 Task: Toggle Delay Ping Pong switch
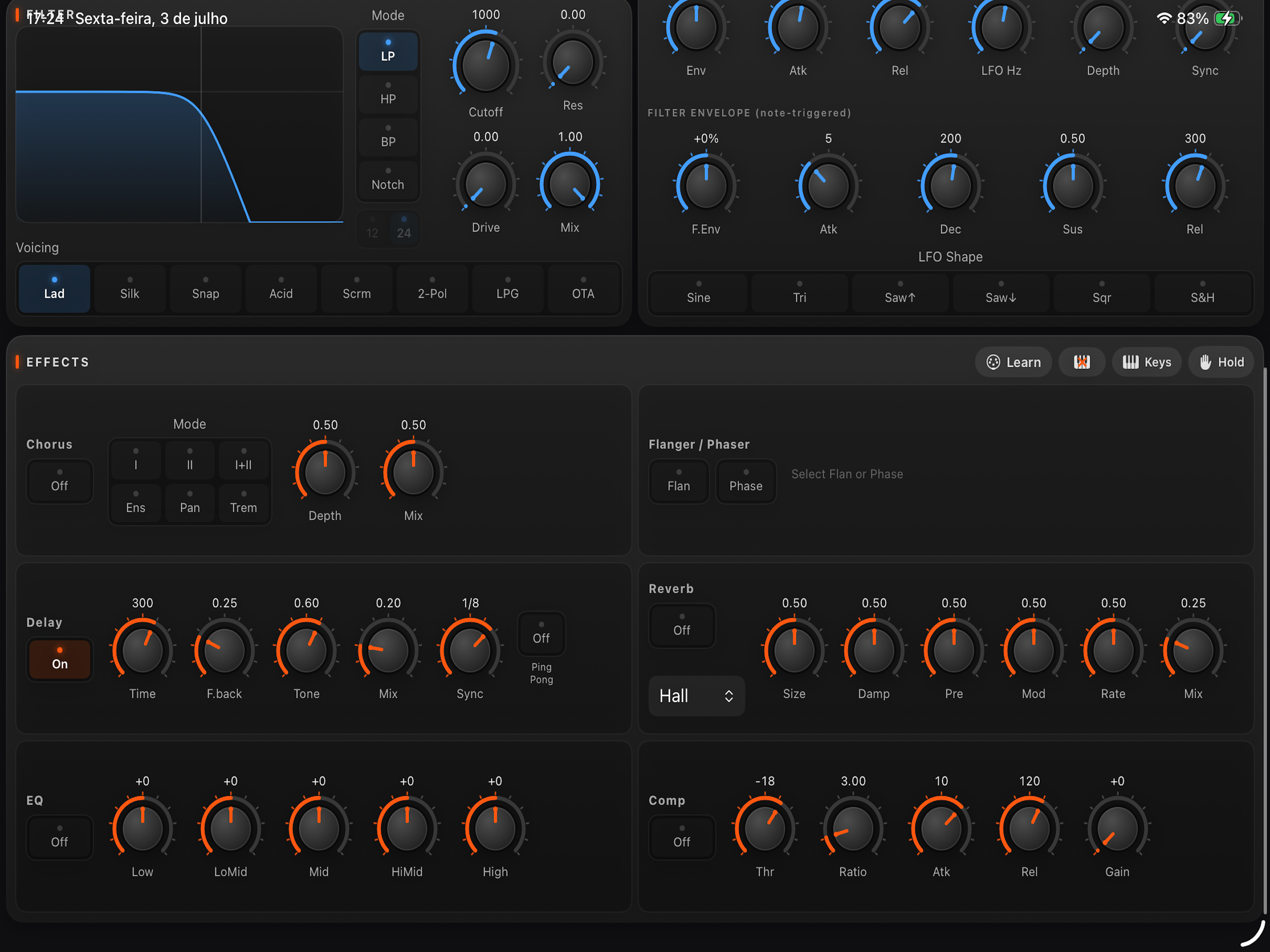(542, 634)
